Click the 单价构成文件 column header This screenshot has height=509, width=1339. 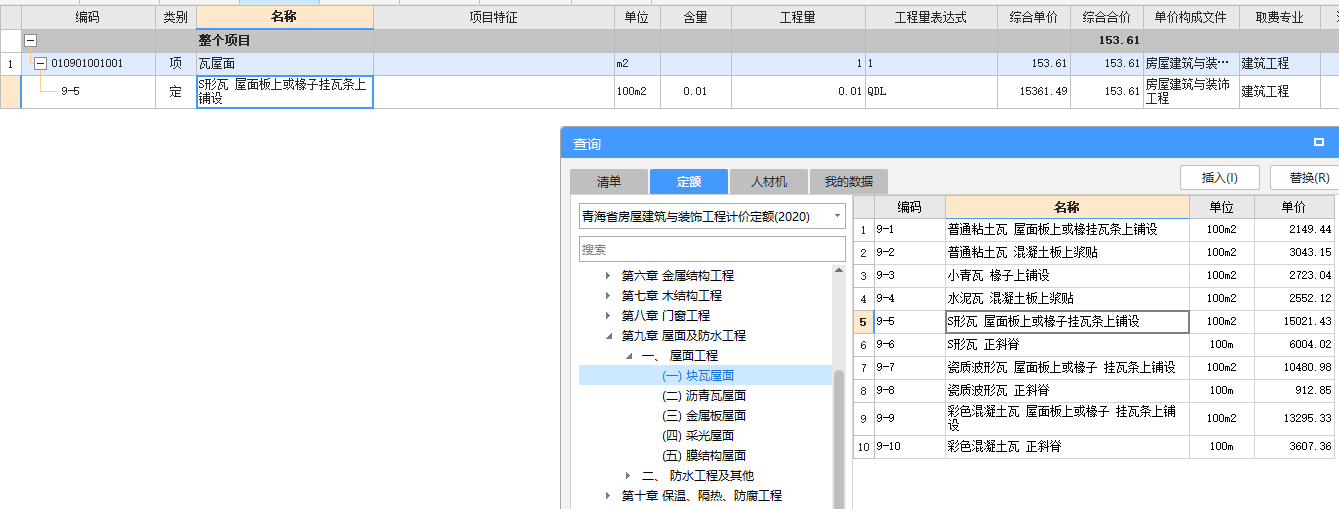click(x=1191, y=17)
